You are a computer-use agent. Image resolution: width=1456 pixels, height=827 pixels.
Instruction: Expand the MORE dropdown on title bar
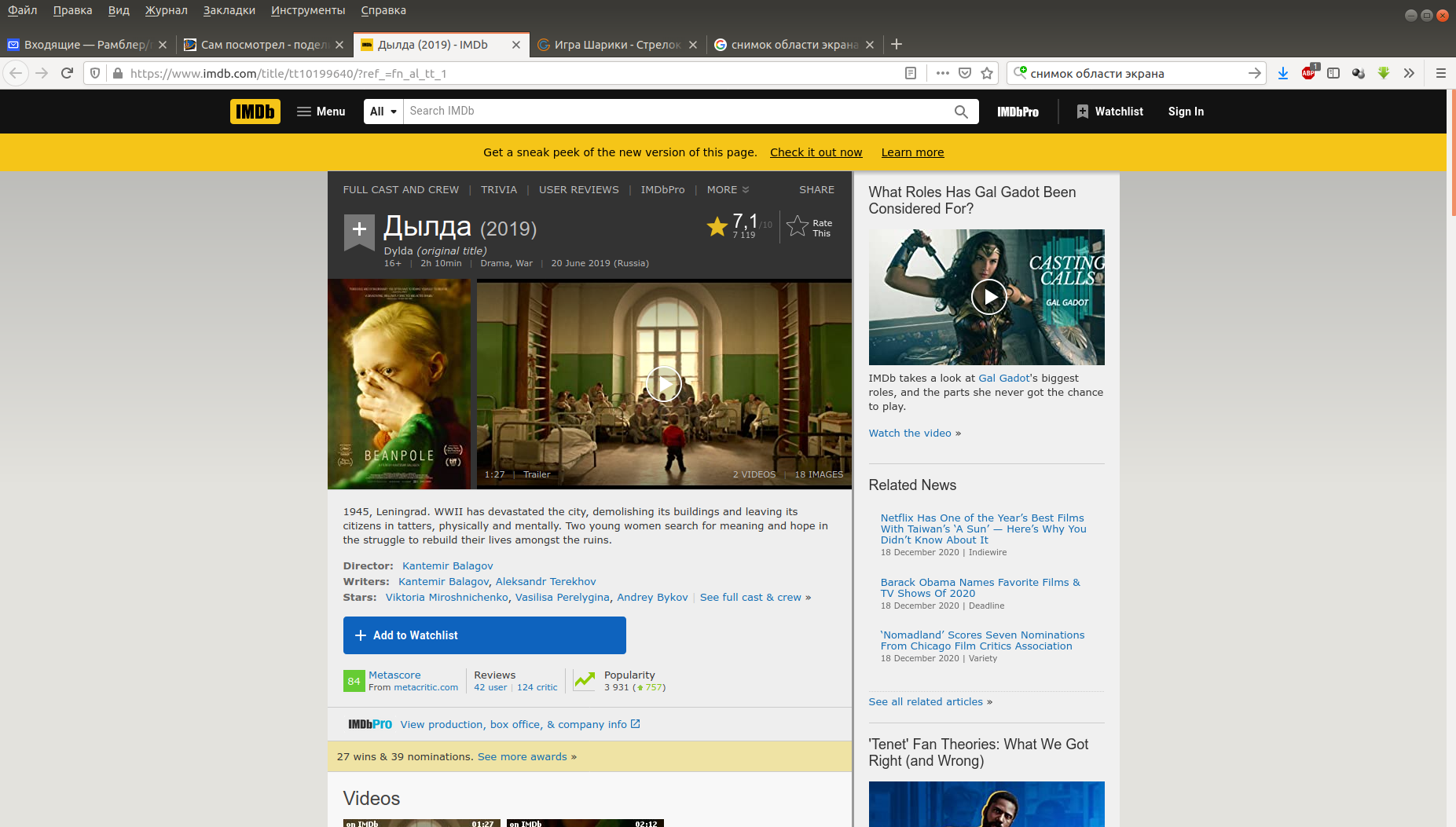[728, 190]
